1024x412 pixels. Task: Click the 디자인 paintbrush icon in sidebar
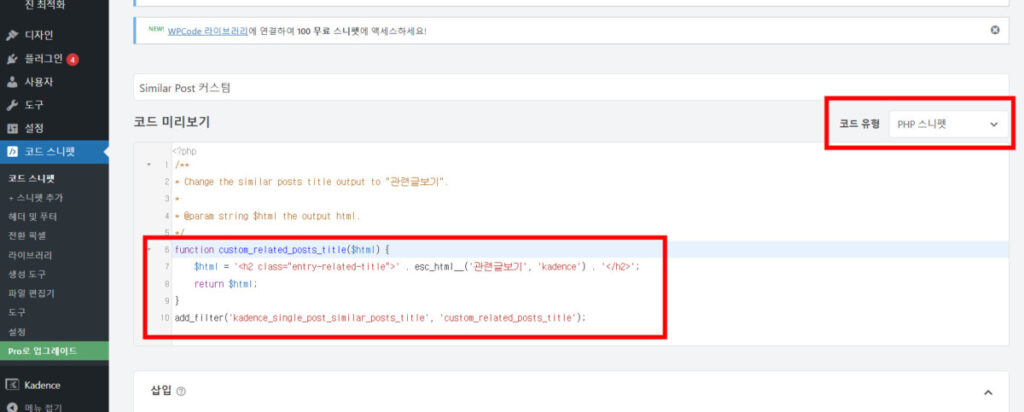point(12,35)
